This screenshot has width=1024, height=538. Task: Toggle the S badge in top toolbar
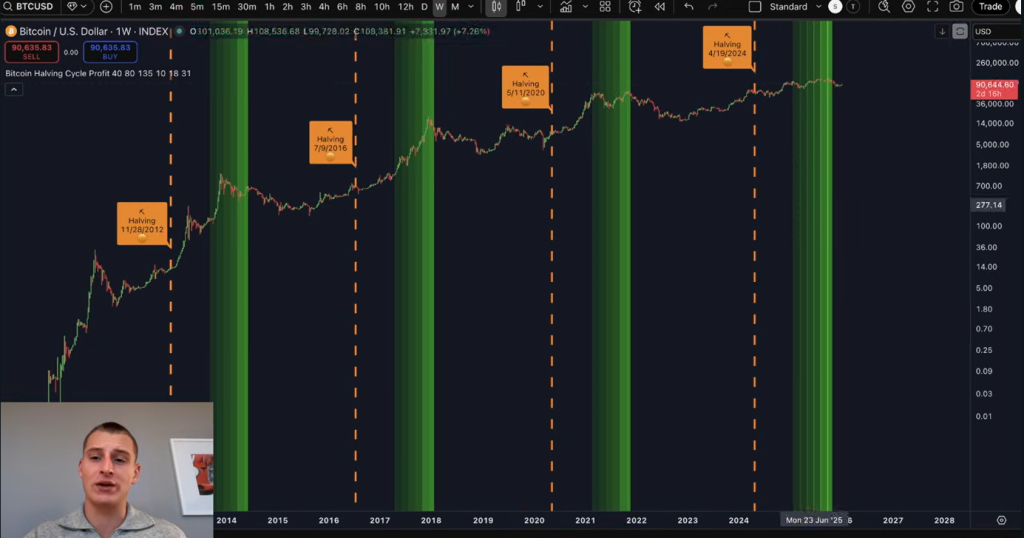pyautogui.click(x=835, y=7)
